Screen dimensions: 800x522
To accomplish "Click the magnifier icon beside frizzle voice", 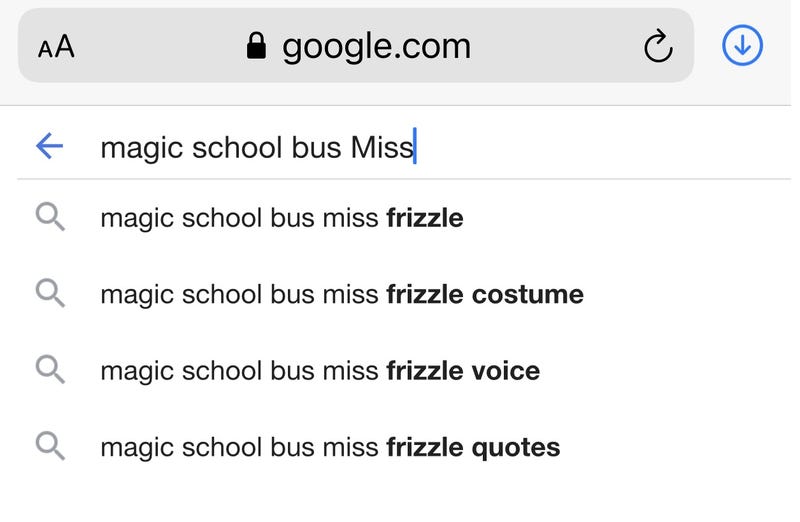I will click(x=50, y=370).
